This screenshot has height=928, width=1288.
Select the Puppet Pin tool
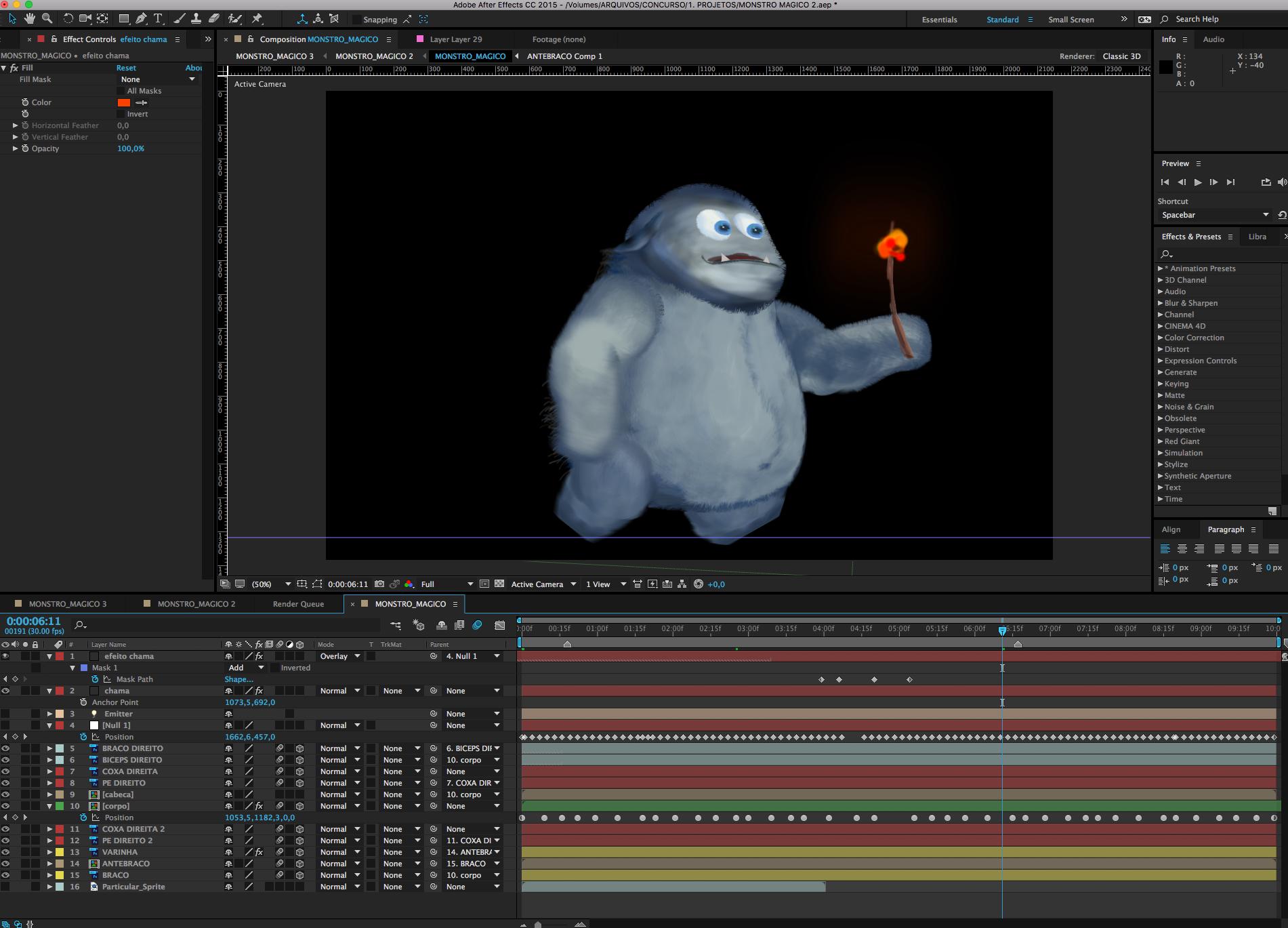pyautogui.click(x=257, y=19)
